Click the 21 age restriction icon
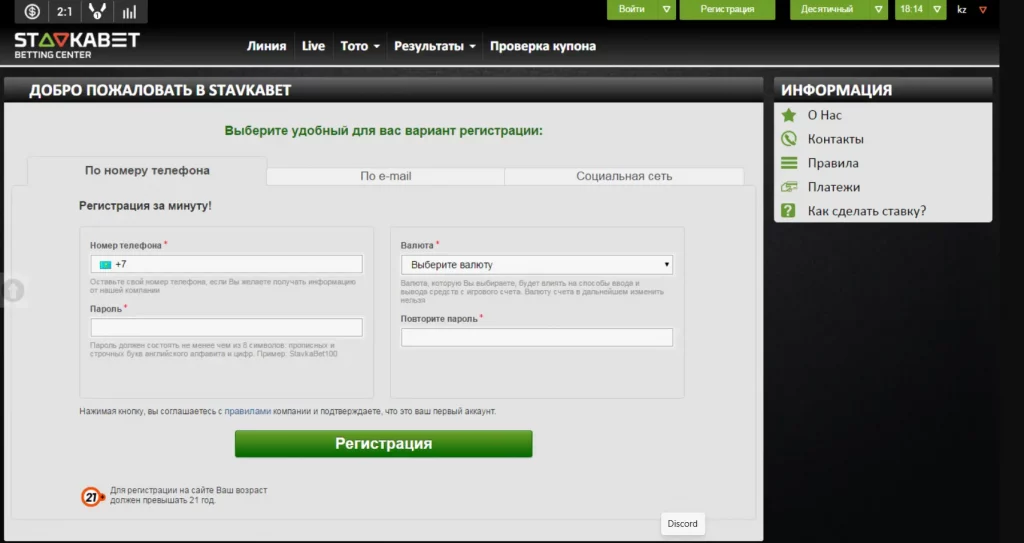 [x=93, y=497]
